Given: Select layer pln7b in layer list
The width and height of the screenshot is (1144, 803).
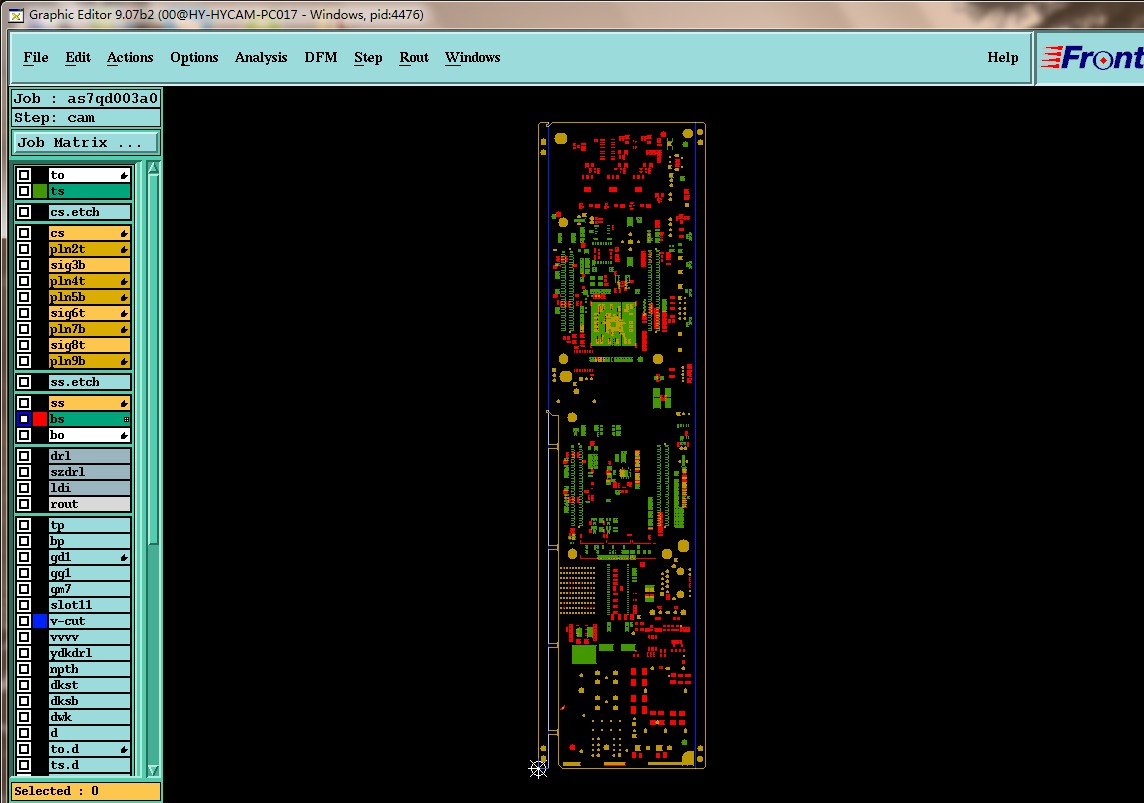Looking at the screenshot, I should (89, 330).
